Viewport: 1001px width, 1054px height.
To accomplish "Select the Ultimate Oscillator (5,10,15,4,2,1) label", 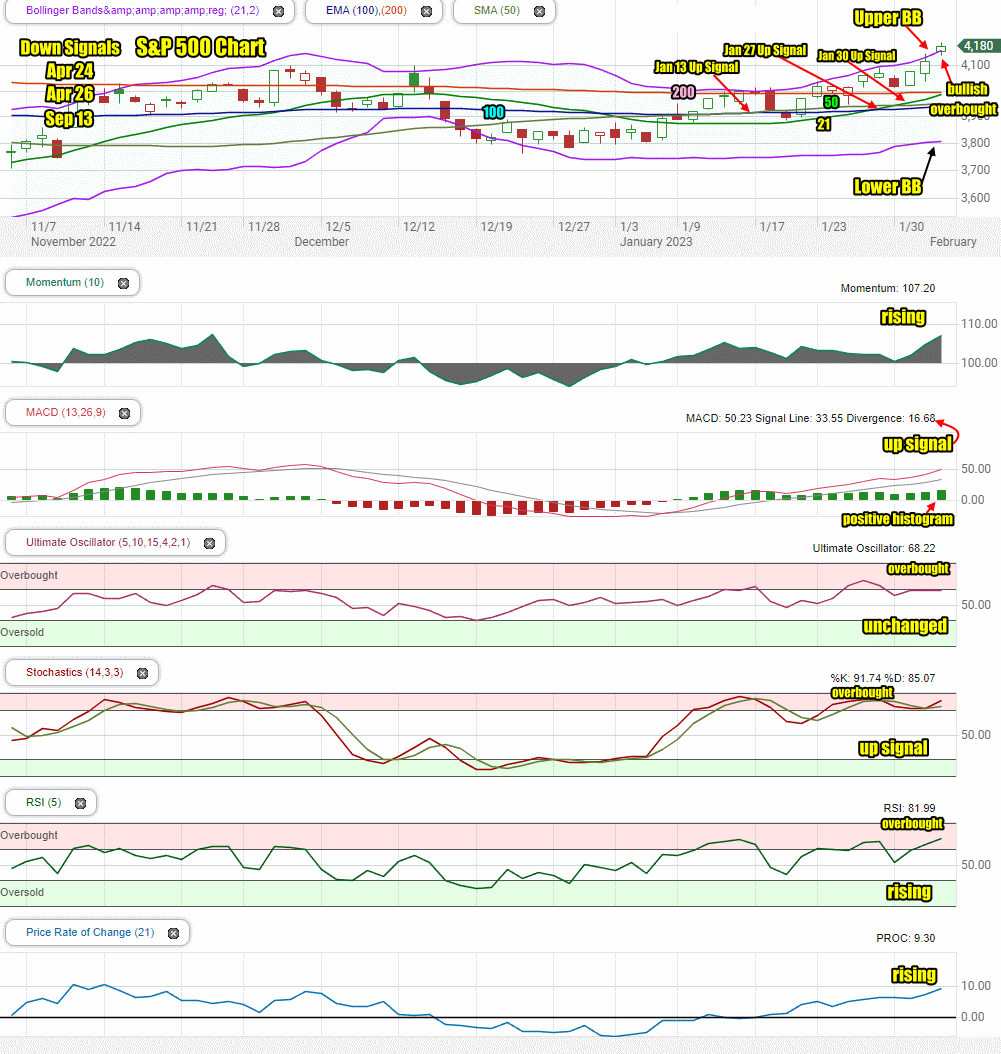I will [108, 542].
